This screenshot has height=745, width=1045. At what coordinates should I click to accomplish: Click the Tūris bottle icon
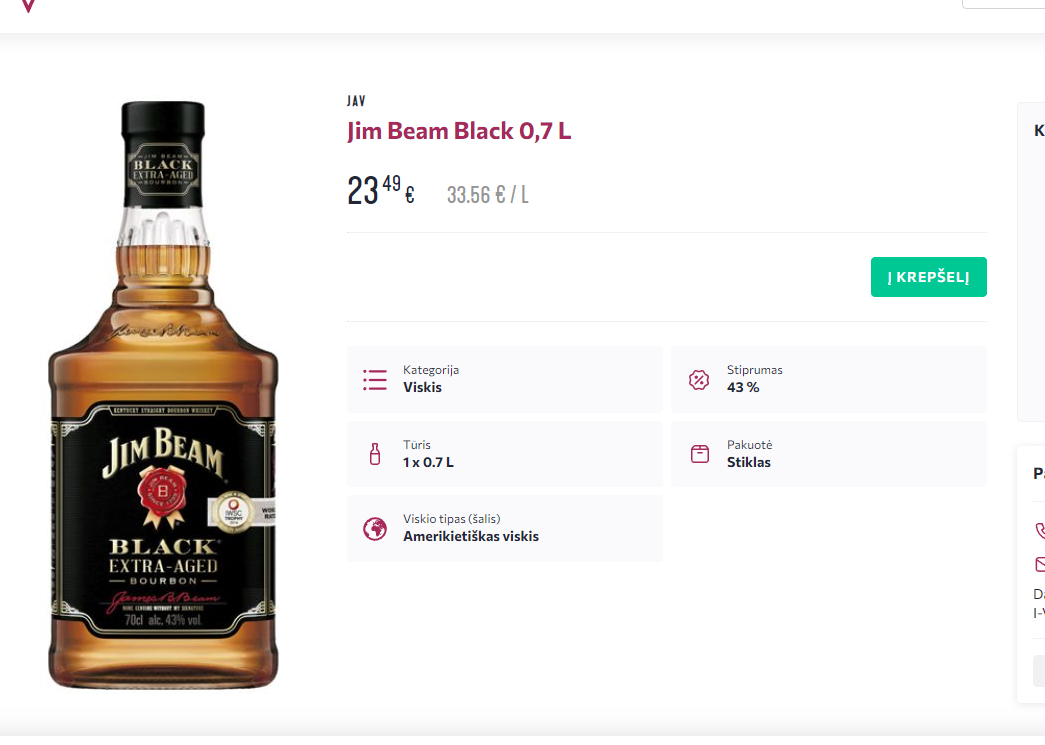375,454
